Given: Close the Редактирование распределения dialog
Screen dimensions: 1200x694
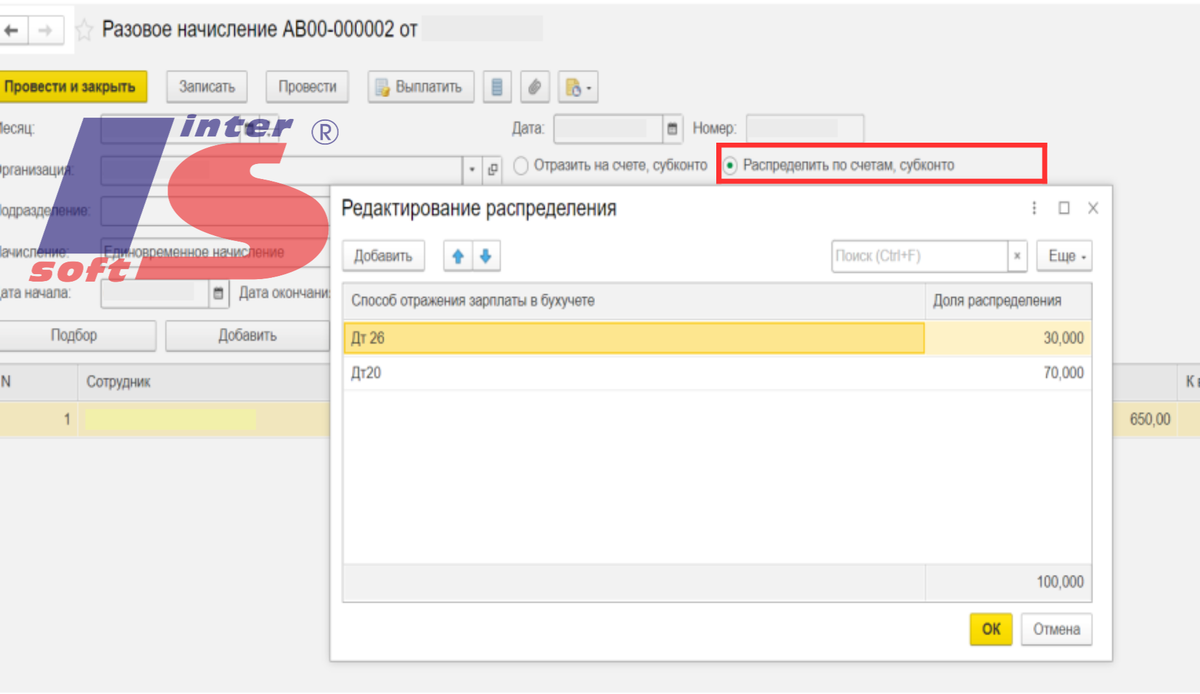Looking at the screenshot, I should click(x=1093, y=208).
